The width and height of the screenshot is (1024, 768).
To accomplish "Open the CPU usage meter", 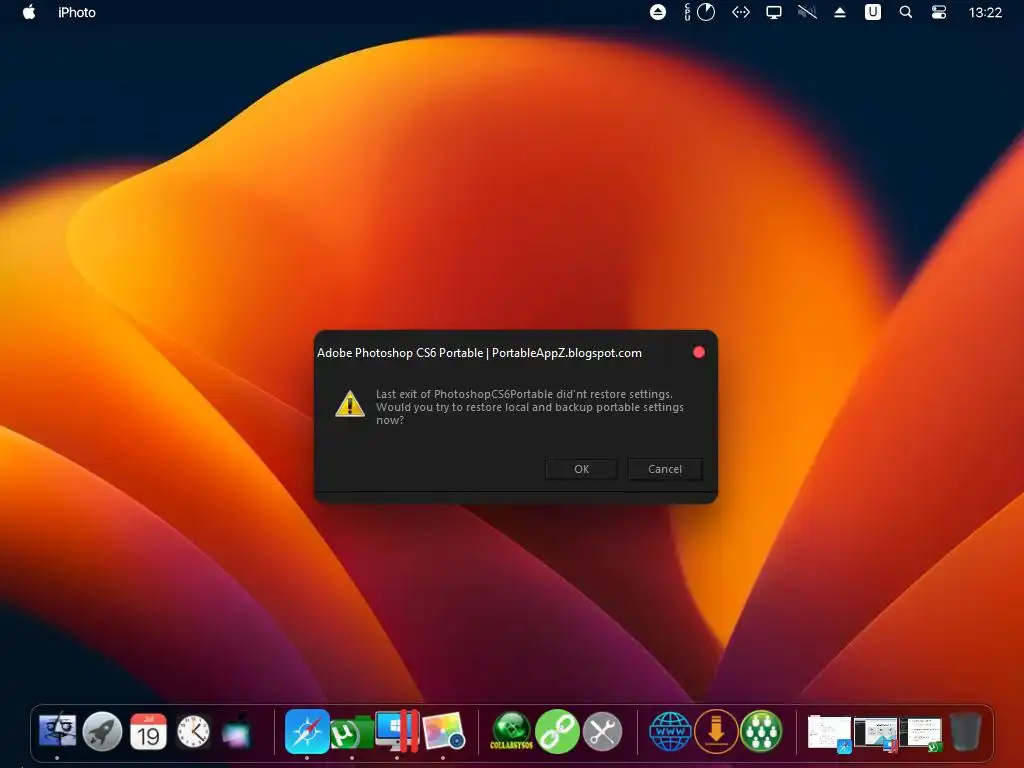I will pyautogui.click(x=700, y=12).
